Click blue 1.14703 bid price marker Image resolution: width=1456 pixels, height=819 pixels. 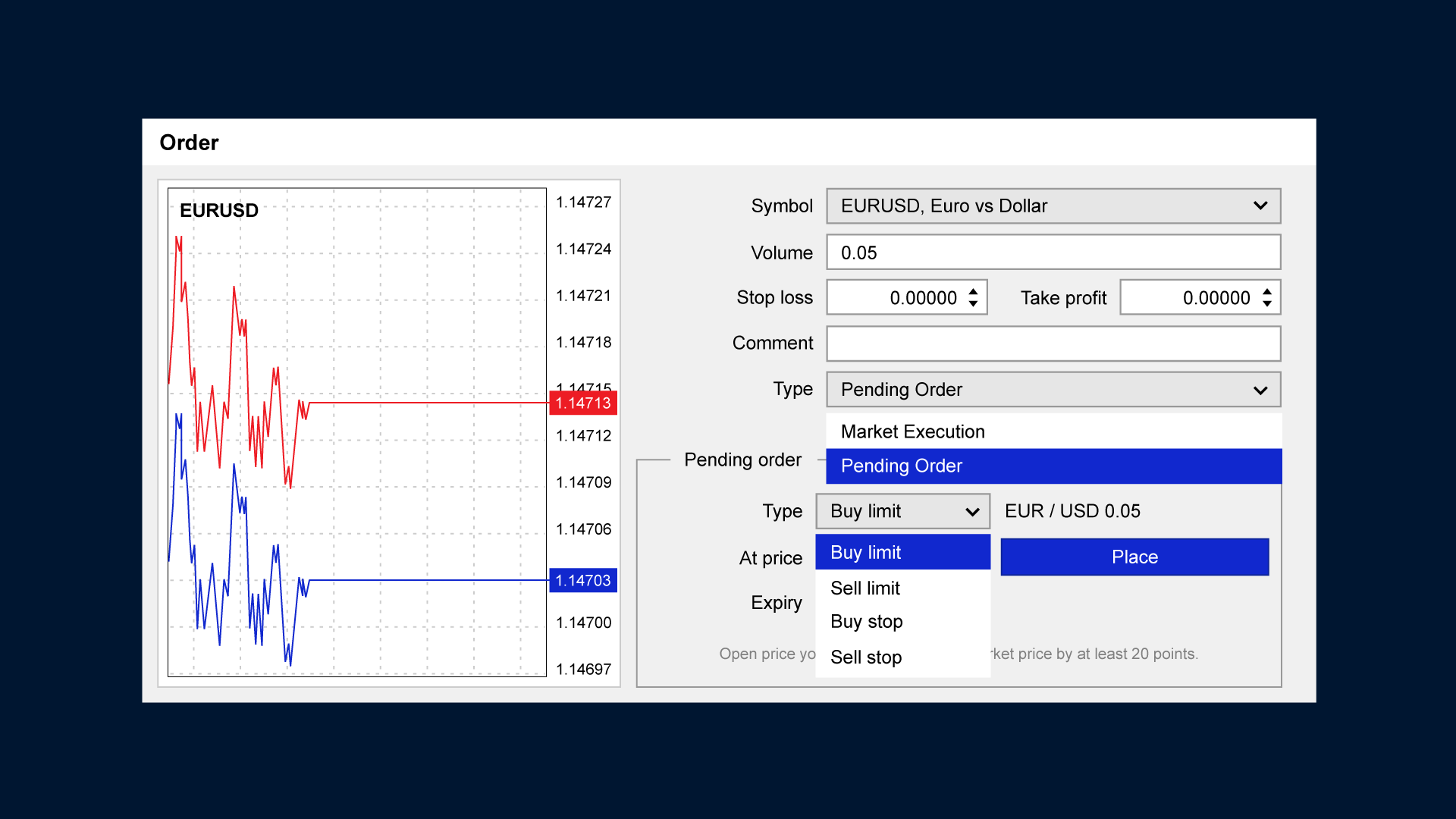[x=582, y=581]
